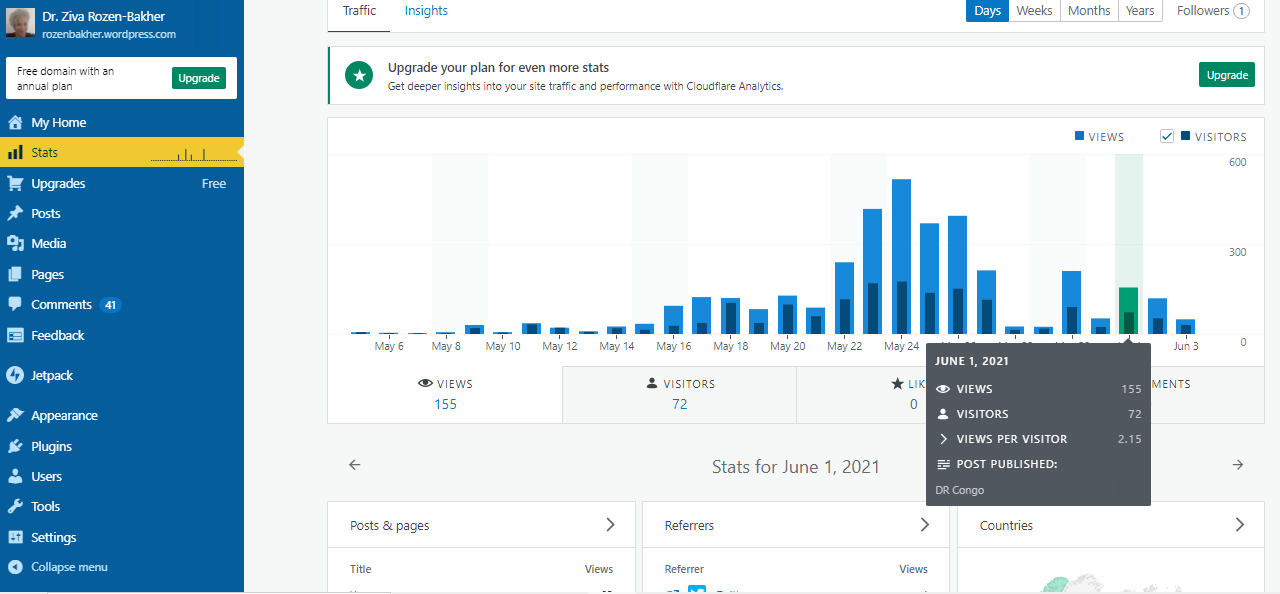Click the Plugins plug icon
The height and width of the screenshot is (594, 1280).
tap(15, 446)
